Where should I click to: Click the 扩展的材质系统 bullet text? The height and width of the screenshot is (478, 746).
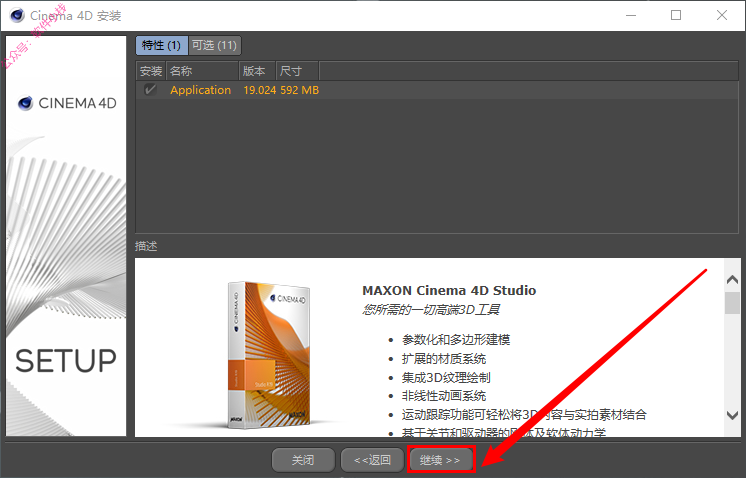pos(444,359)
